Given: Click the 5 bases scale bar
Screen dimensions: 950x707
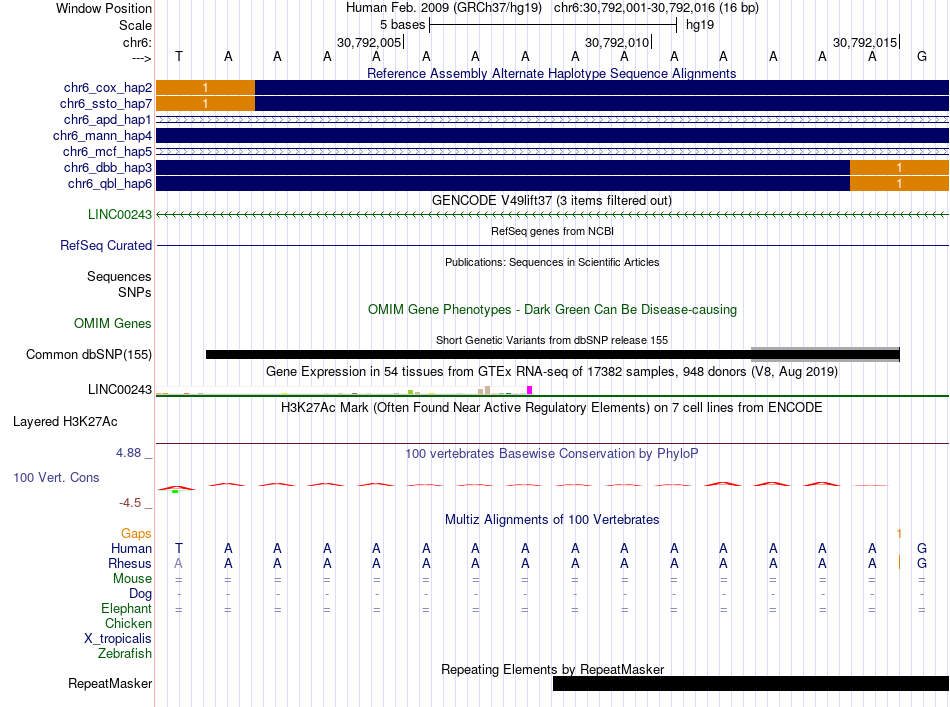Looking at the screenshot, I should tap(553, 25).
